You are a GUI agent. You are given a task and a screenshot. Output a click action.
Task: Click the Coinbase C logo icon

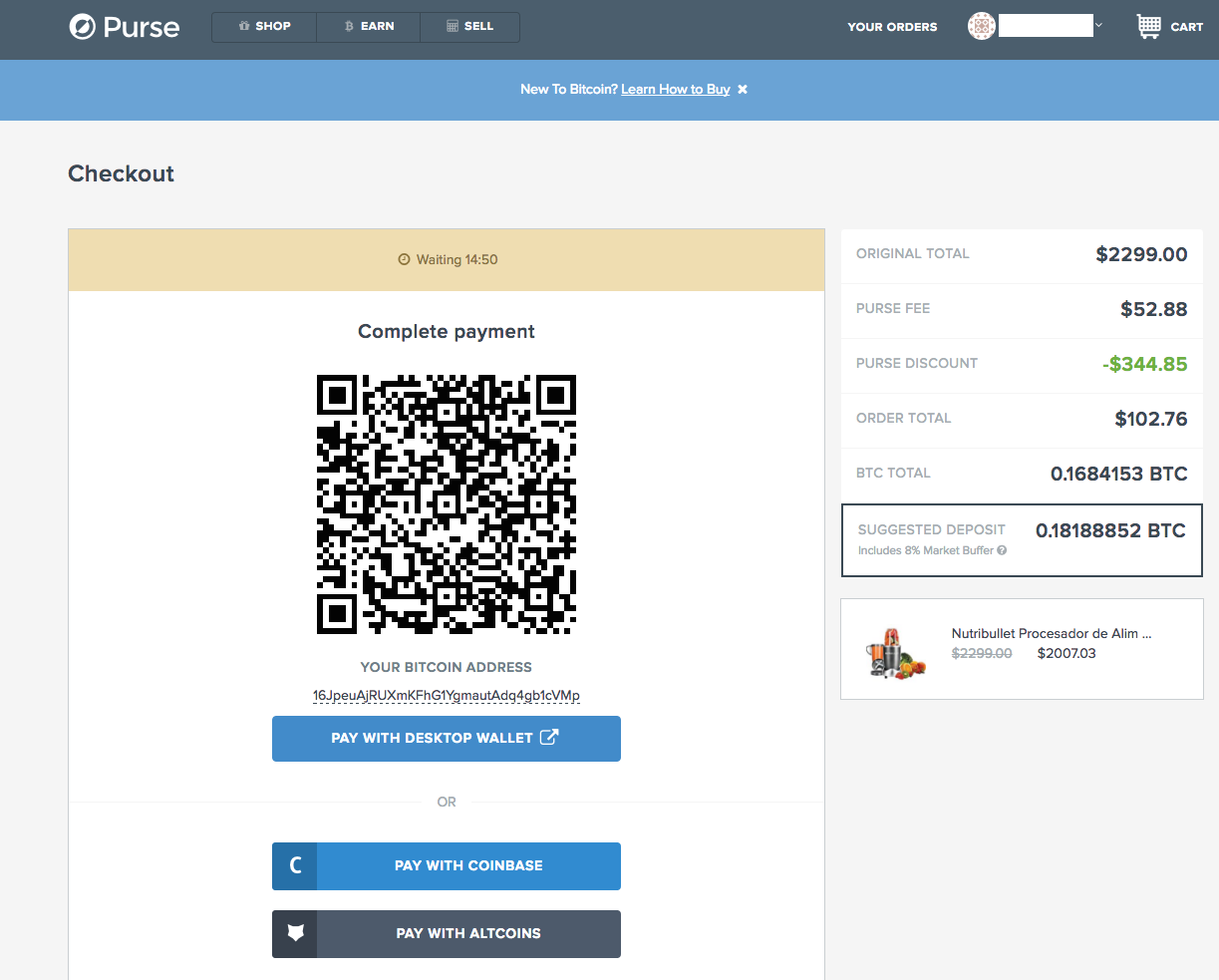pos(295,866)
